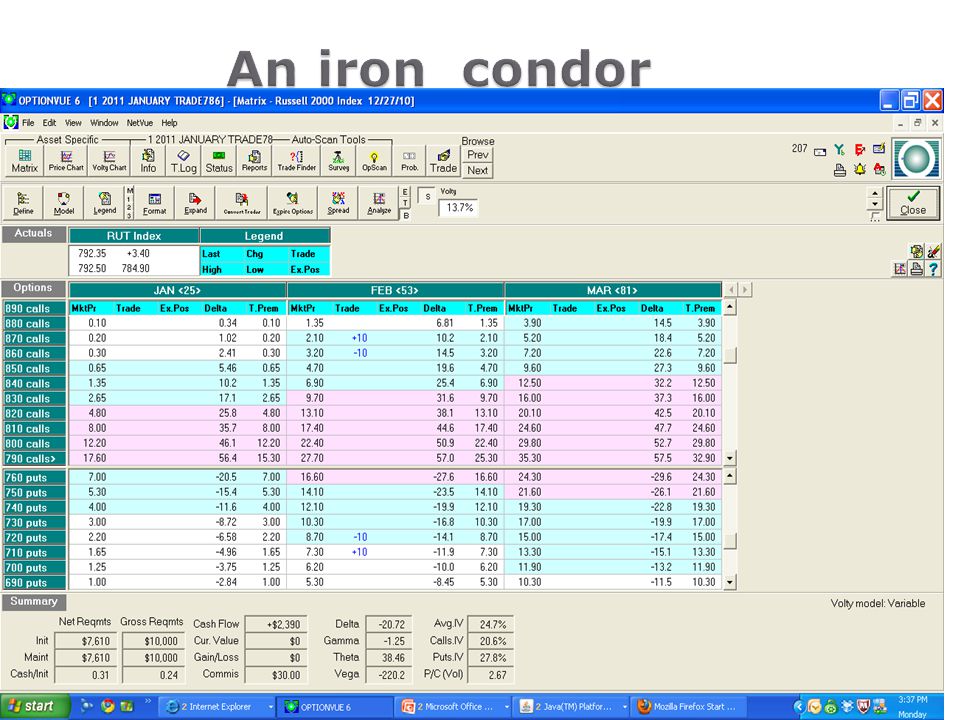
Task: Switch to Microsoft Office taskbar group
Action: click(x=454, y=707)
